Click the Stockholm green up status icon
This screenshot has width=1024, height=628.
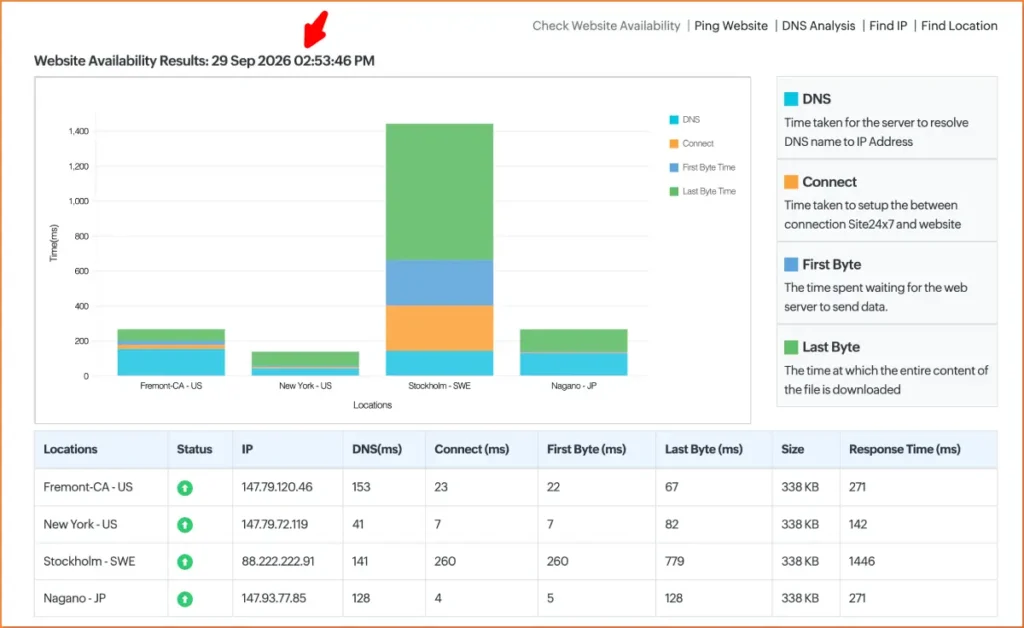point(185,561)
